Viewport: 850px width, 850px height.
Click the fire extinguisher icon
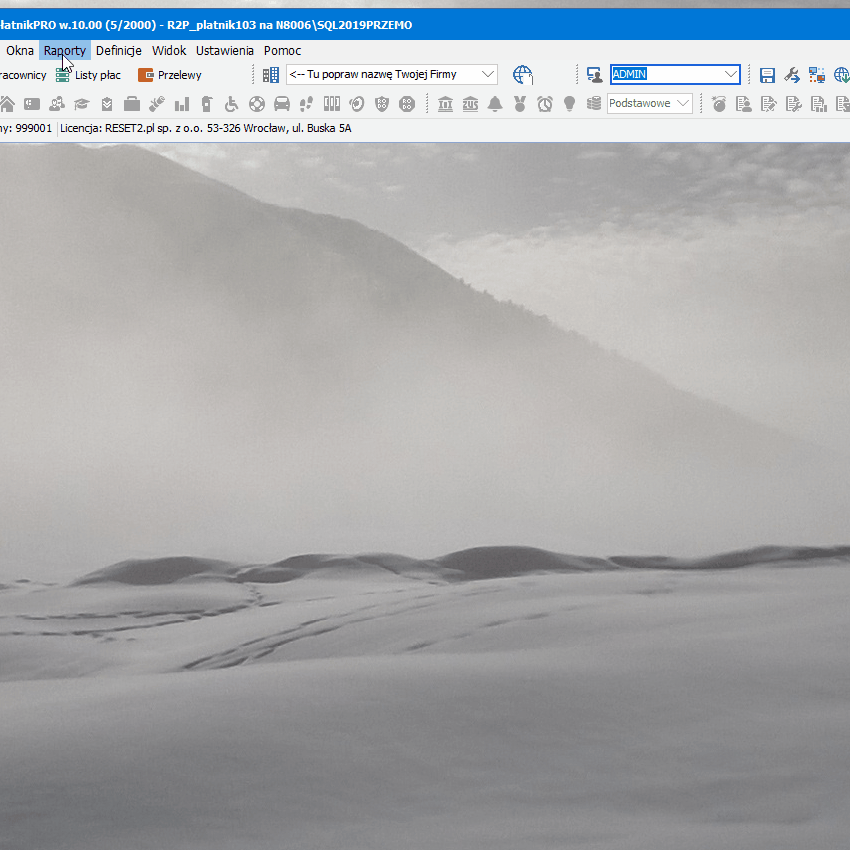[x=207, y=104]
